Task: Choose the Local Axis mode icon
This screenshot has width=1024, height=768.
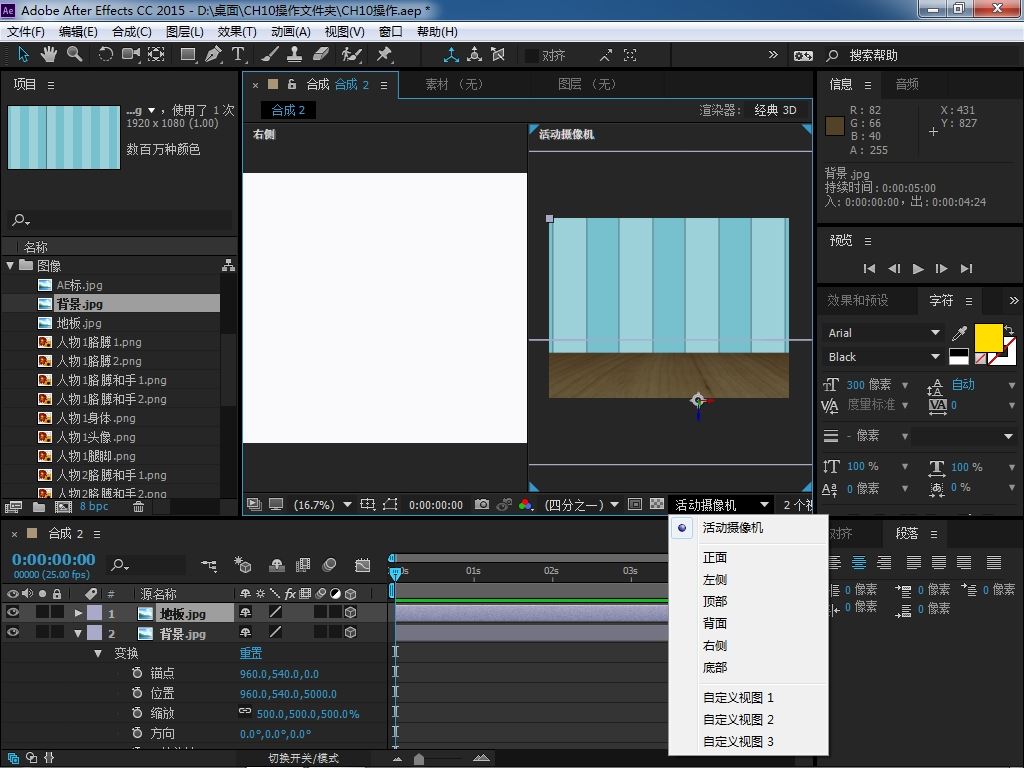Action: 451,55
